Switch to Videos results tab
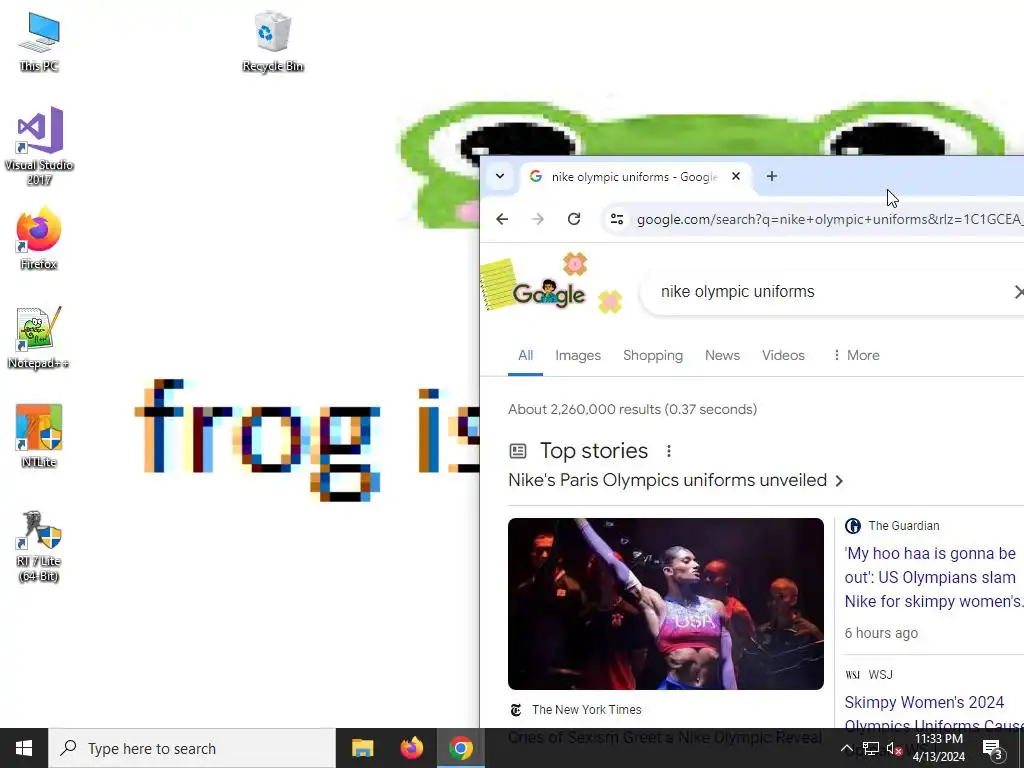 (x=783, y=356)
